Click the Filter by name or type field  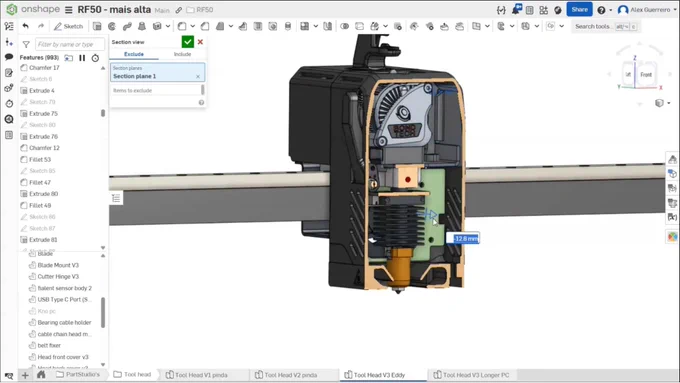pos(69,44)
